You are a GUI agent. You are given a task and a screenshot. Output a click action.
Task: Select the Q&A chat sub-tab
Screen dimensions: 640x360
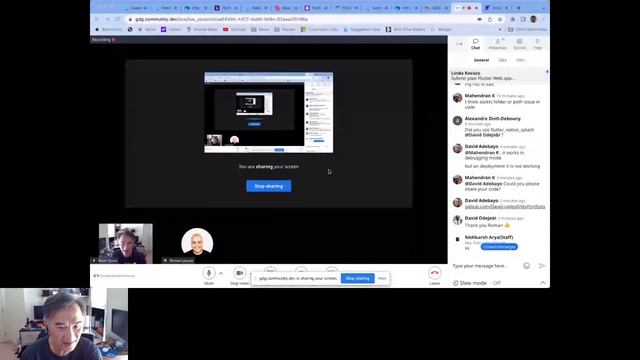[502, 60]
